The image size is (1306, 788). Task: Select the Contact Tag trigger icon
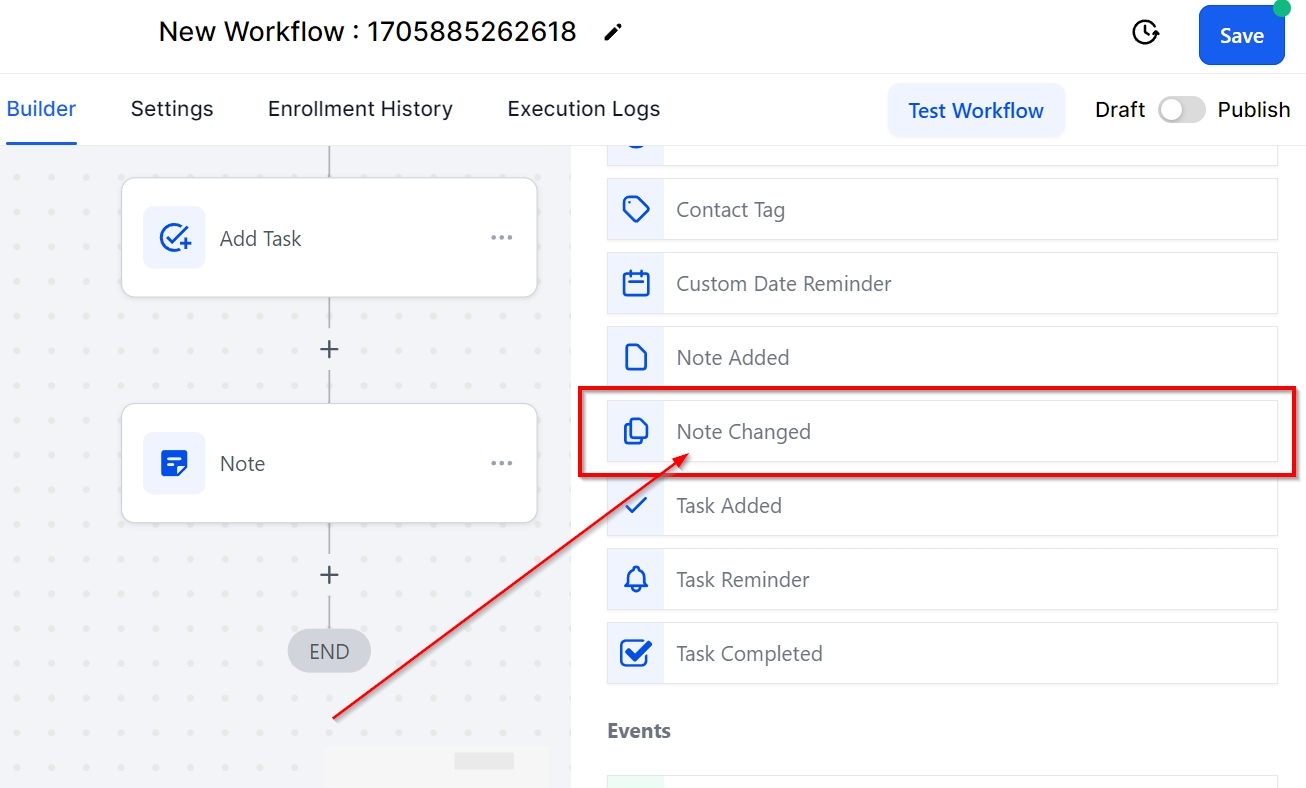click(636, 209)
